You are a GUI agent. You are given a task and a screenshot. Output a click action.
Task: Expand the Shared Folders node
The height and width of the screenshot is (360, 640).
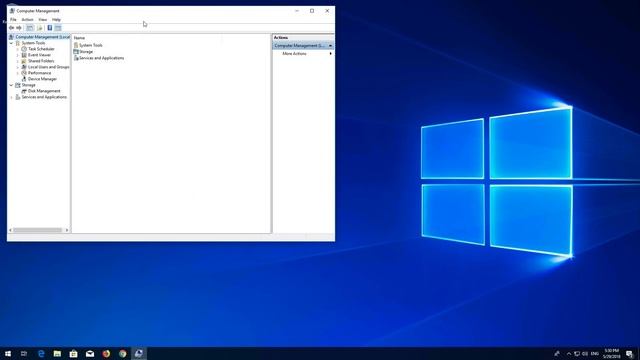[x=18, y=61]
